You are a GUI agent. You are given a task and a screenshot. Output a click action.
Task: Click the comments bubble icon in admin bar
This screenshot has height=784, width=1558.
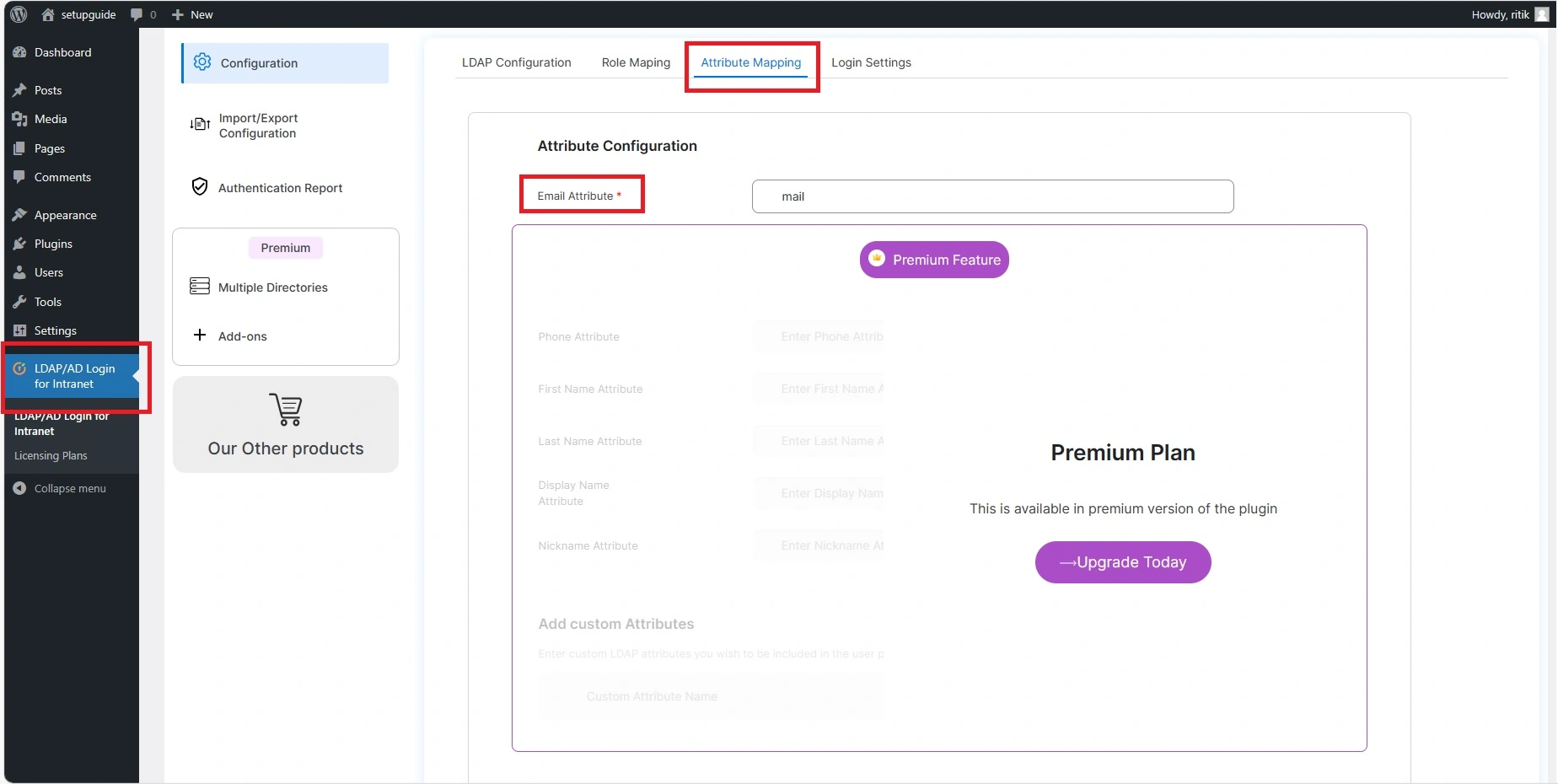point(137,14)
